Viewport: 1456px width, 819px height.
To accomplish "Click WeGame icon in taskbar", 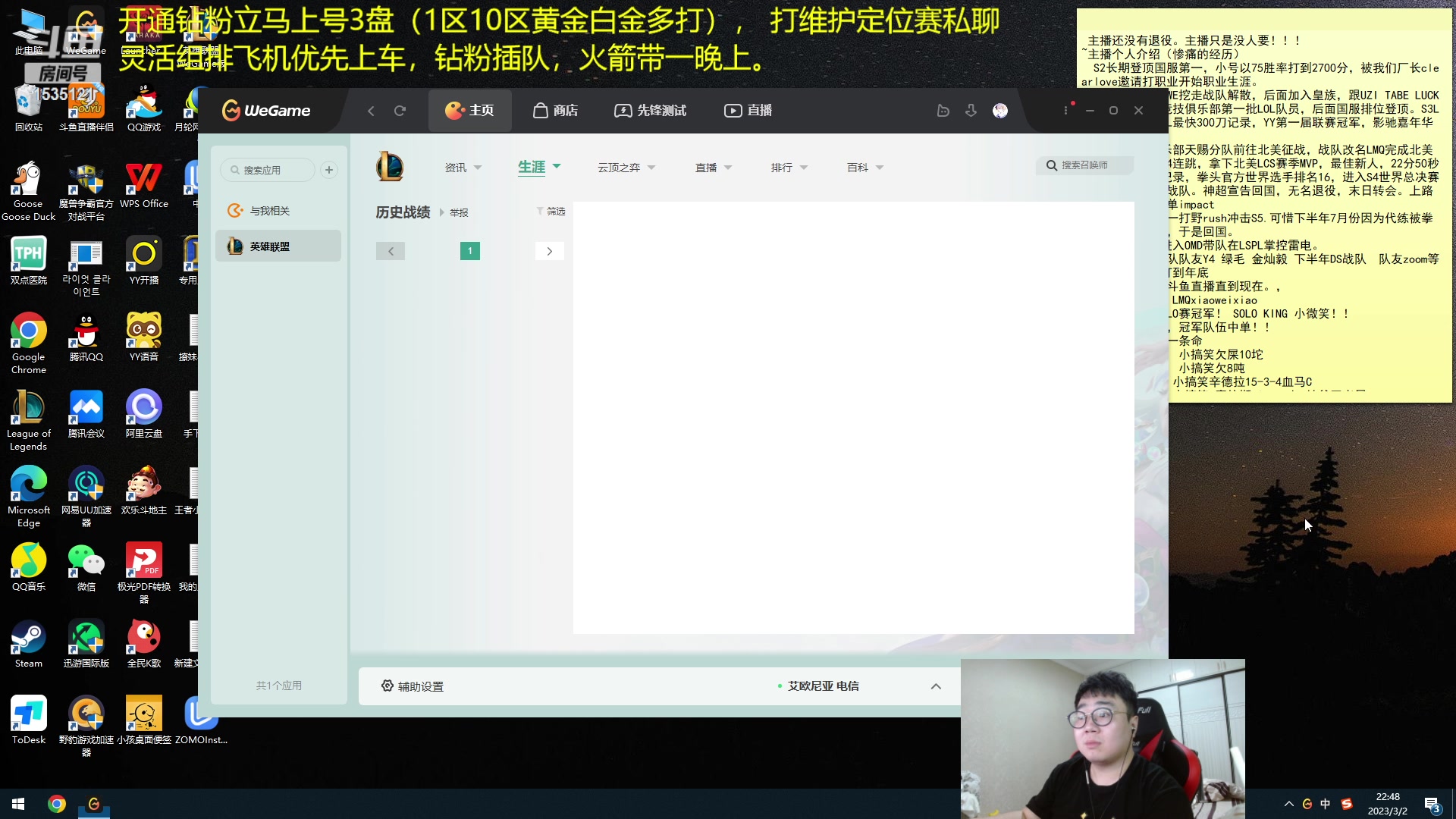I will click(94, 804).
